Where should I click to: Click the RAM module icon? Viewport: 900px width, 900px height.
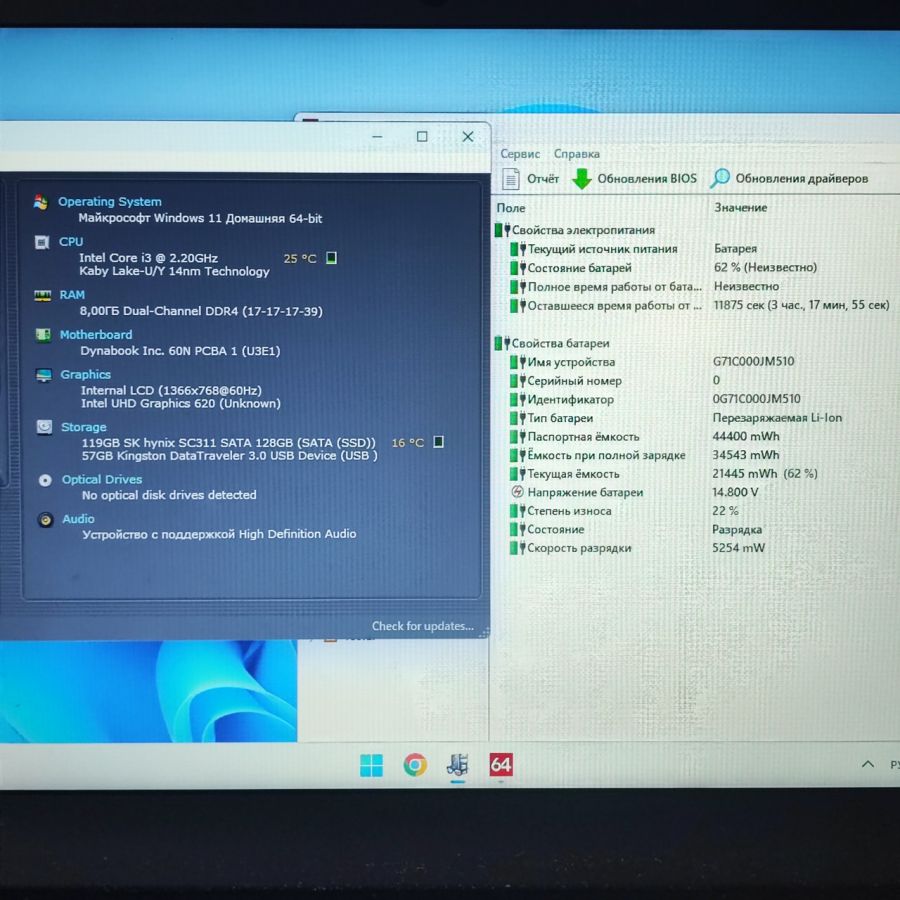click(x=42, y=295)
